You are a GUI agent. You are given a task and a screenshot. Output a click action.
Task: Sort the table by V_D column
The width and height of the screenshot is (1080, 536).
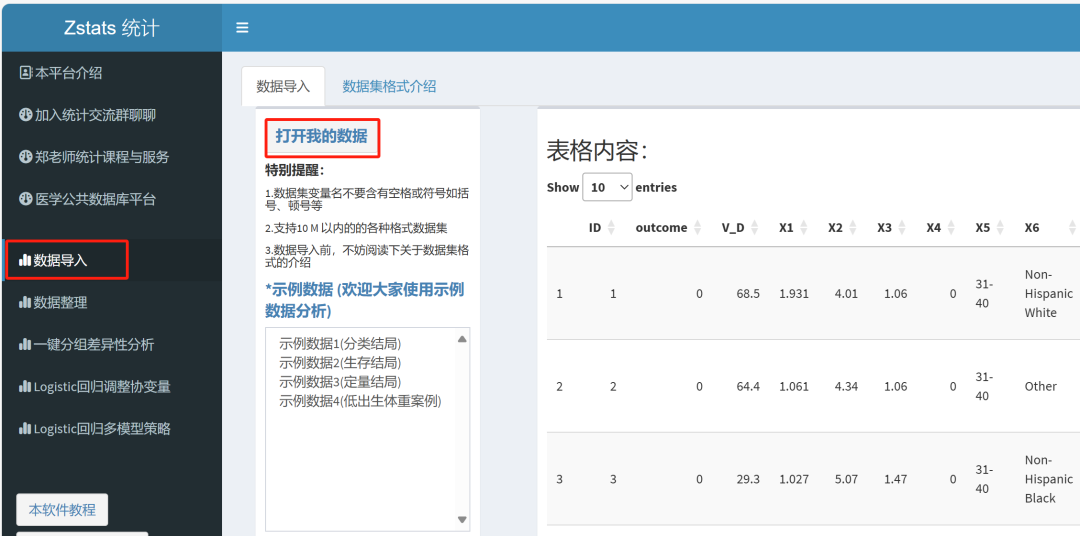740,227
